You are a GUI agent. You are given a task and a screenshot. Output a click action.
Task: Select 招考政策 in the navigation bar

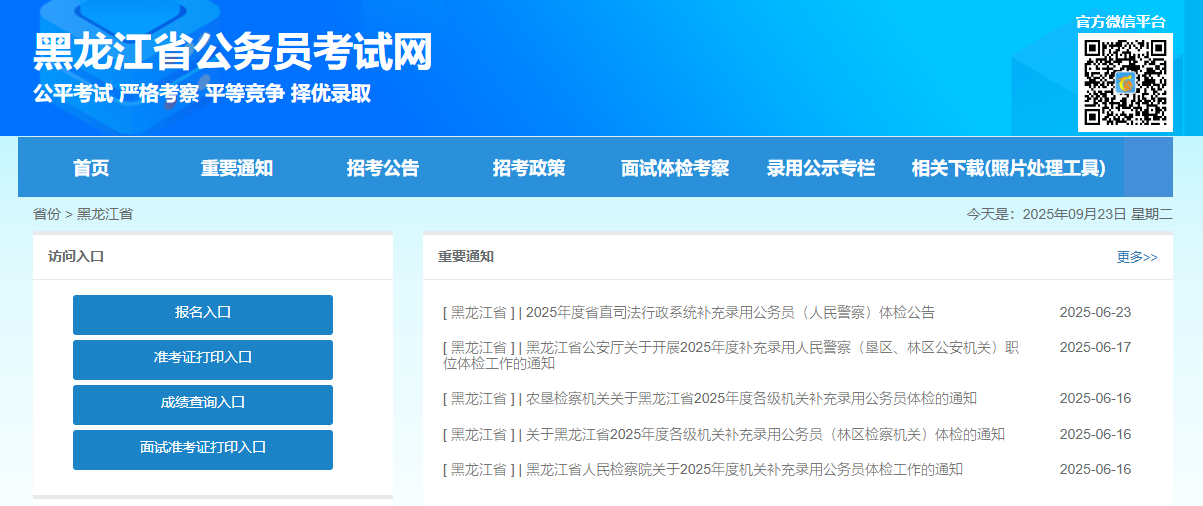point(529,168)
